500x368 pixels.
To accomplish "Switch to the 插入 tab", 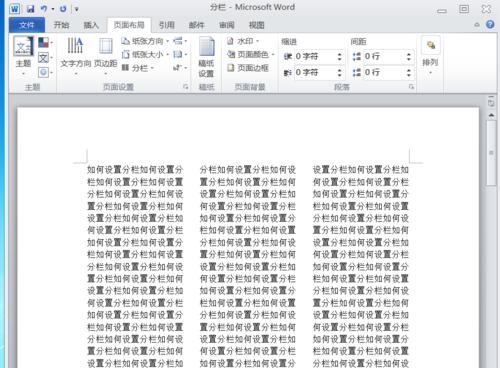I will pyautogui.click(x=91, y=25).
